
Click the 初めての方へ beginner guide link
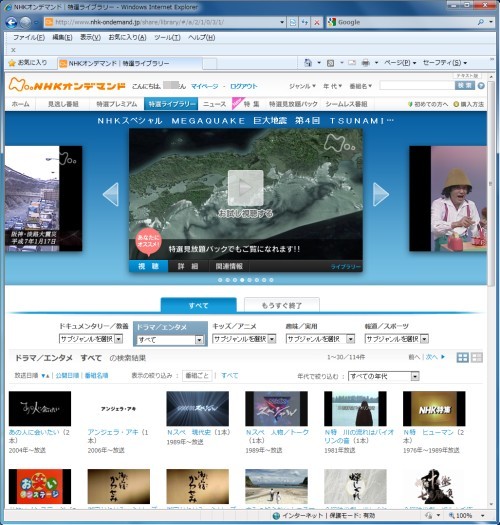click(x=428, y=104)
